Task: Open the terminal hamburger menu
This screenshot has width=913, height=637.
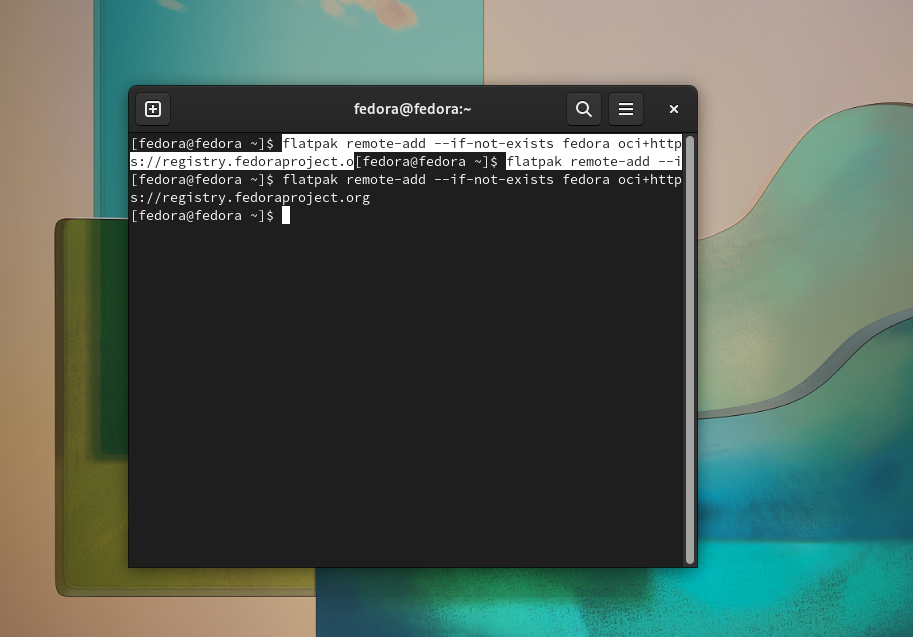Action: [625, 109]
